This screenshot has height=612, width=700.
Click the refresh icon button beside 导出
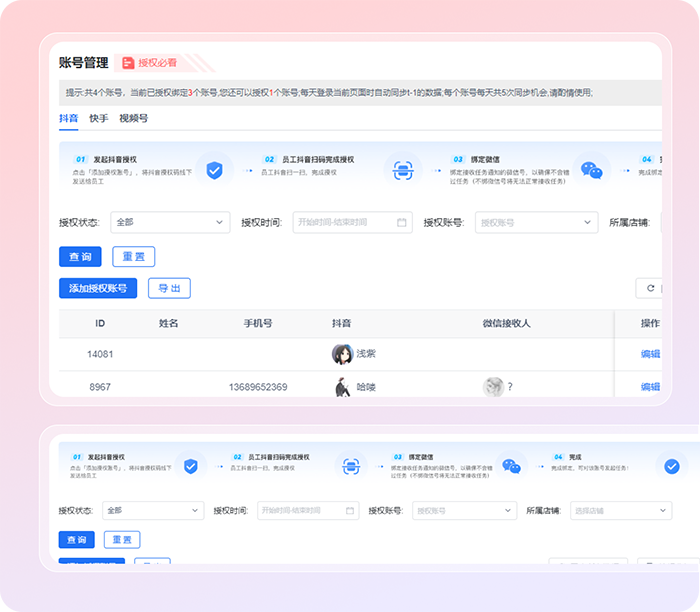[x=650, y=288]
